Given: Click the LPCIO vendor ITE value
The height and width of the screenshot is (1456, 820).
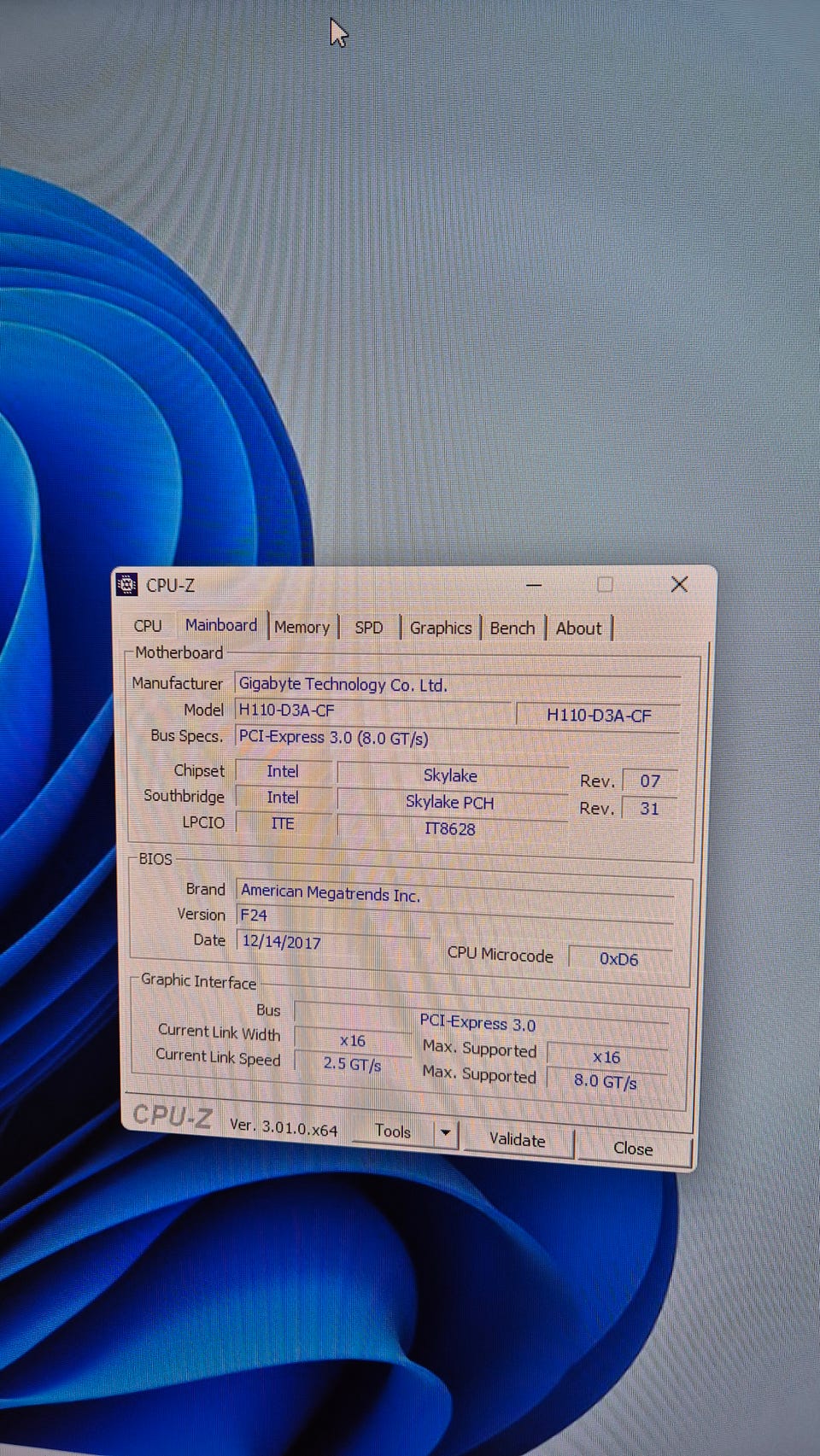Looking at the screenshot, I should (283, 823).
